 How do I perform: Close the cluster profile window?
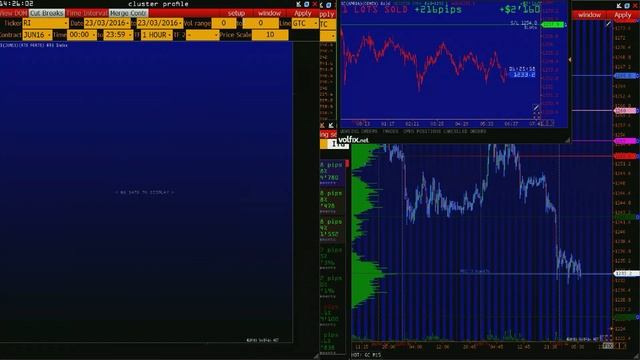(315, 4)
